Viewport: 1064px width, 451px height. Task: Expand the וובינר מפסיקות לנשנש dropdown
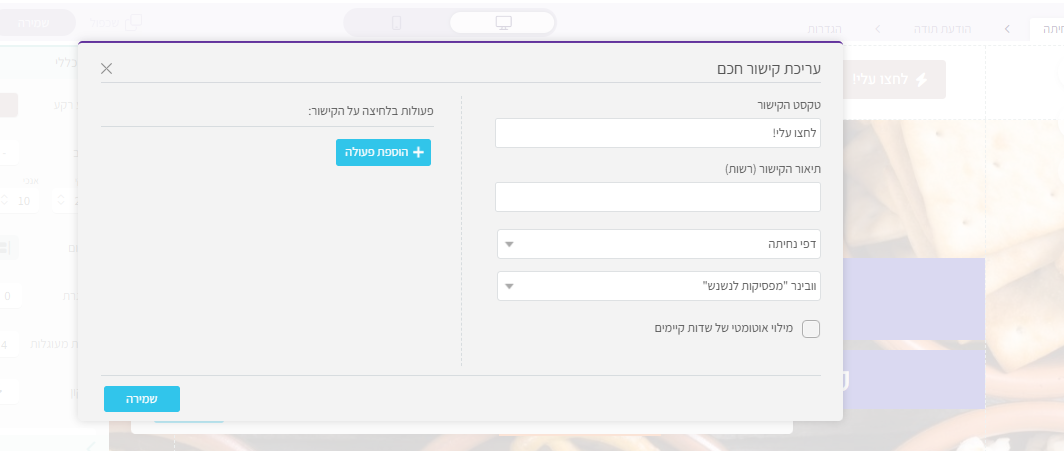pyautogui.click(x=658, y=286)
